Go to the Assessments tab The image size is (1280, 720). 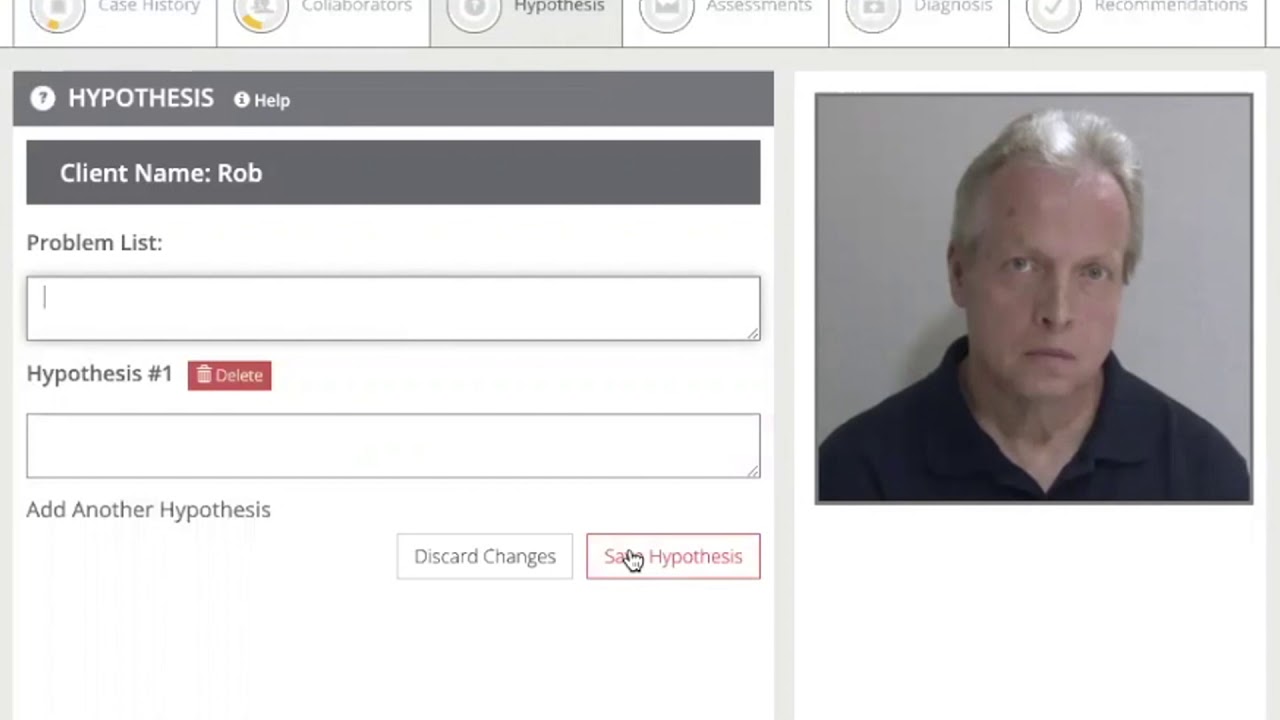pyautogui.click(x=726, y=22)
